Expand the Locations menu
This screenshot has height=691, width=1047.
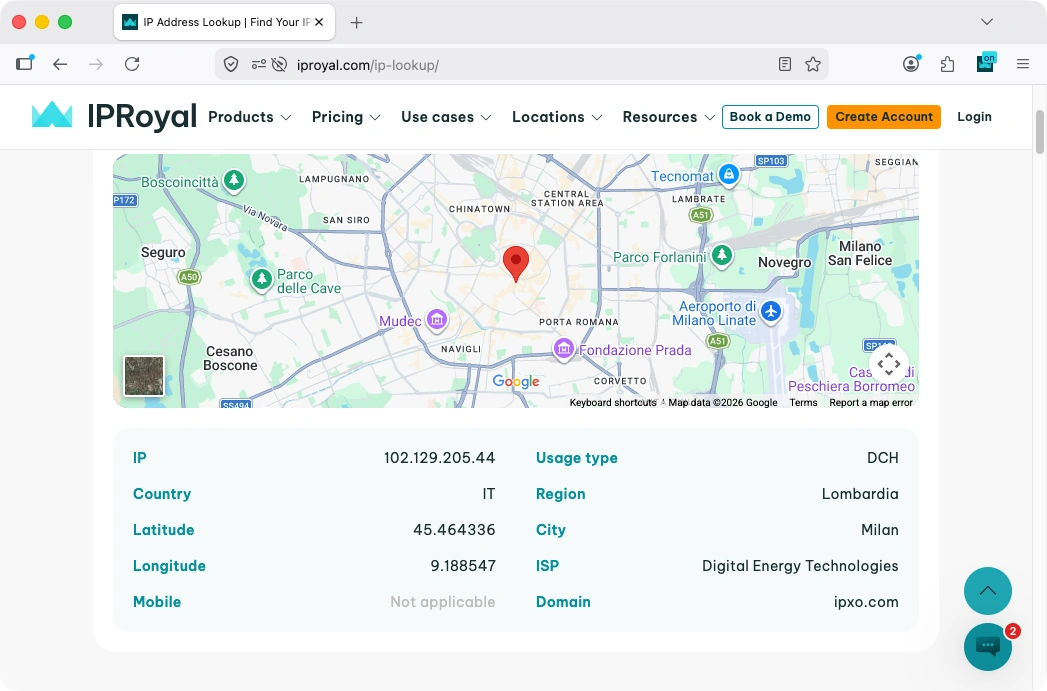(x=557, y=117)
